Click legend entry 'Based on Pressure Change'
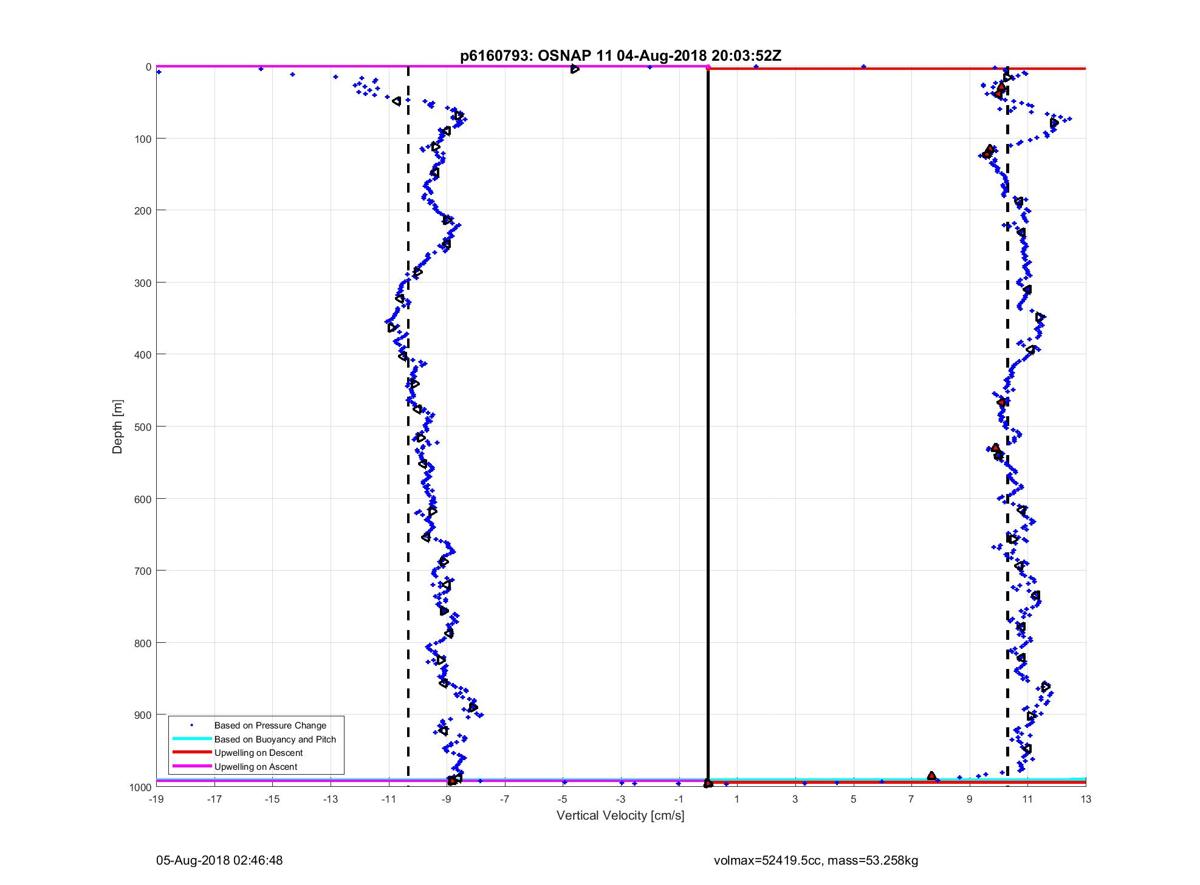The width and height of the screenshot is (1200, 885). [x=270, y=725]
